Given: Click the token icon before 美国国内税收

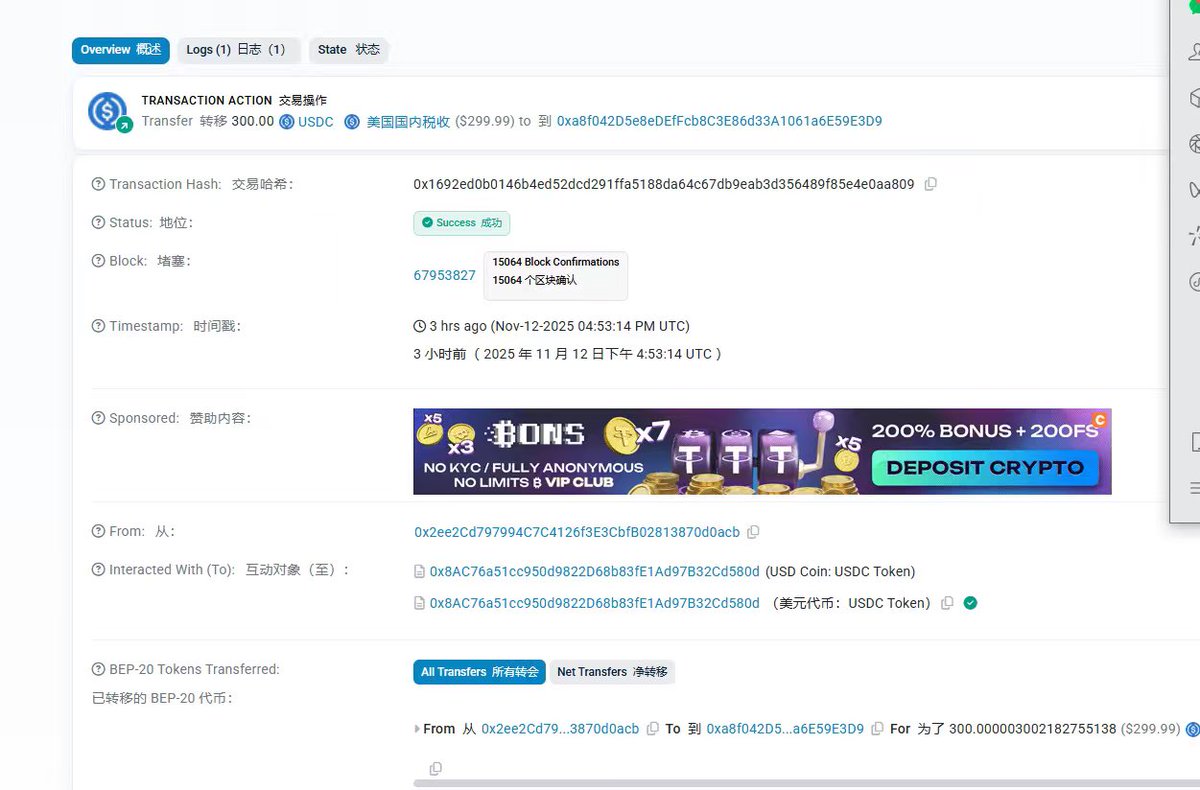Looking at the screenshot, I should [352, 122].
